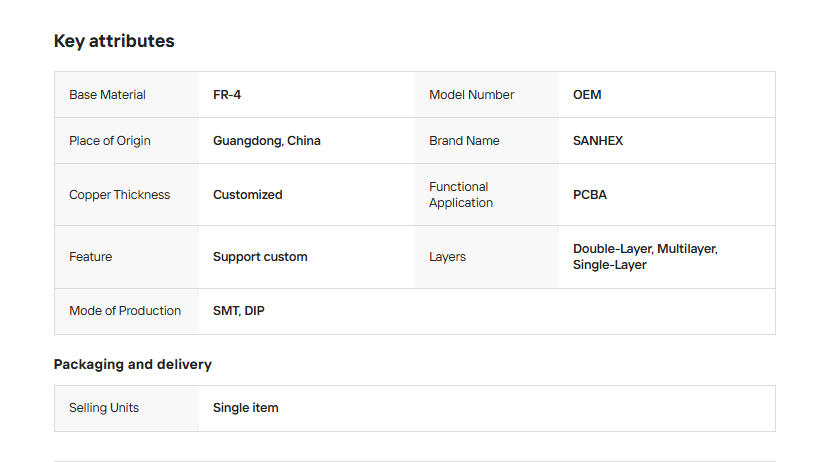Click the Feature label

point(90,257)
